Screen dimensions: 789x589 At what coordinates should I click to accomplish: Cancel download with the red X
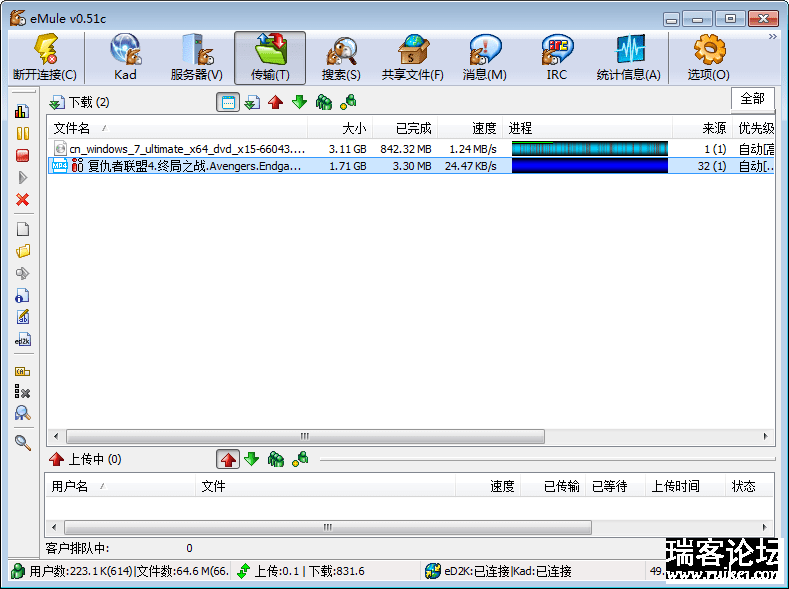point(23,200)
